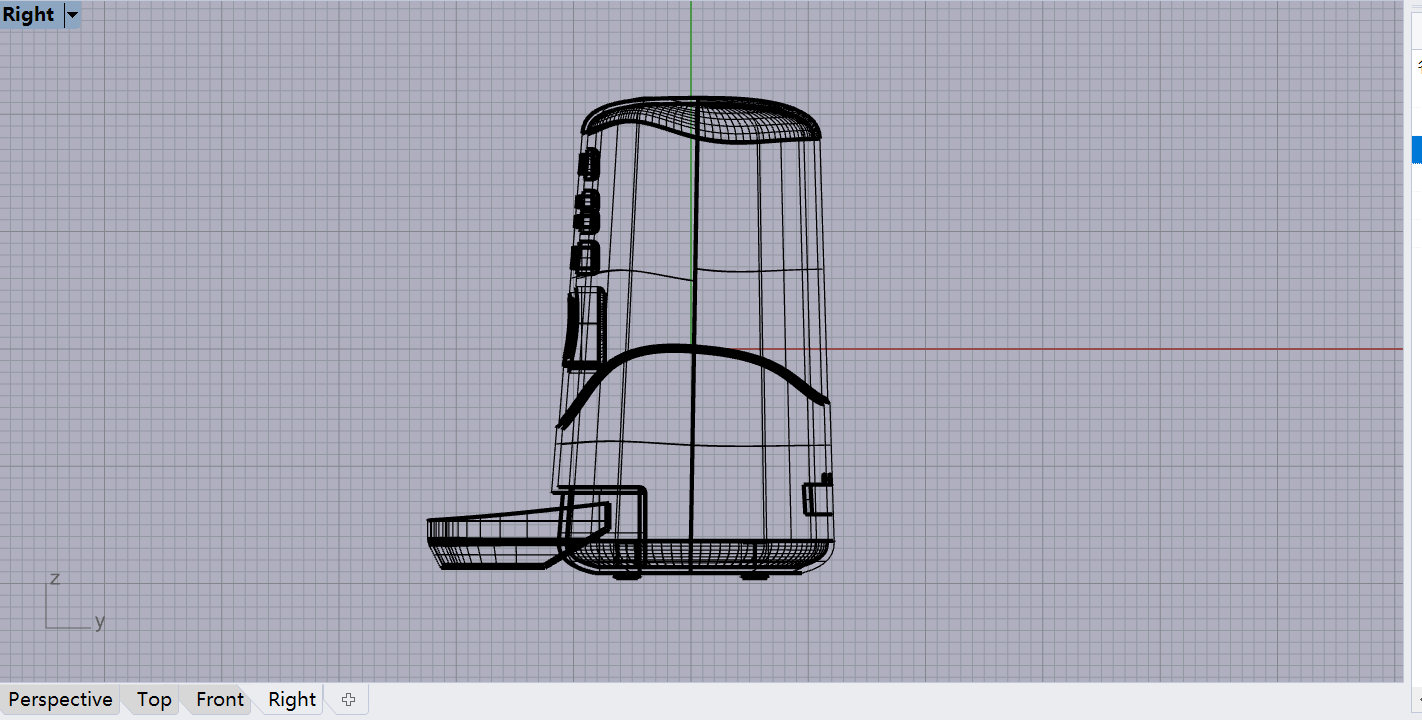Pick the lowest of the four side buttons
The height and width of the screenshot is (720, 1422).
point(584,258)
